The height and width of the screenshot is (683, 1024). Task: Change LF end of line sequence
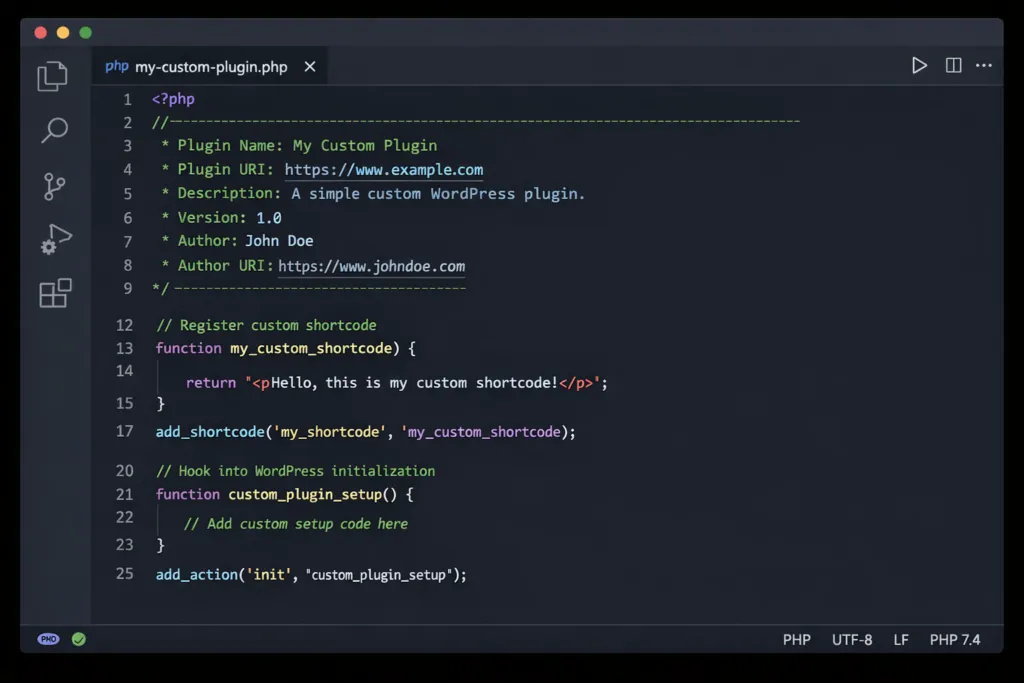901,640
